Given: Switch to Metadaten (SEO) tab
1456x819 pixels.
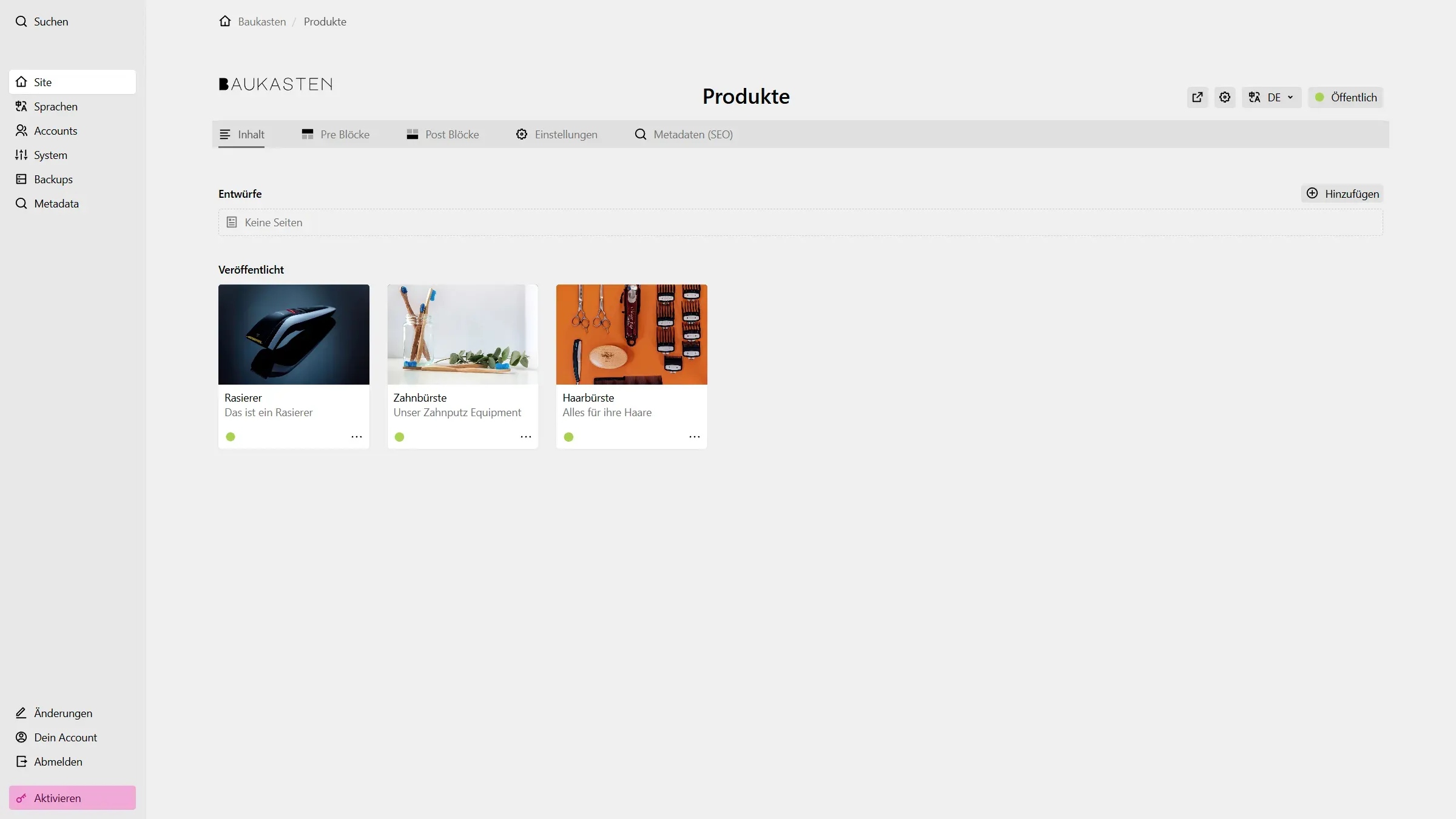Looking at the screenshot, I should tap(683, 134).
